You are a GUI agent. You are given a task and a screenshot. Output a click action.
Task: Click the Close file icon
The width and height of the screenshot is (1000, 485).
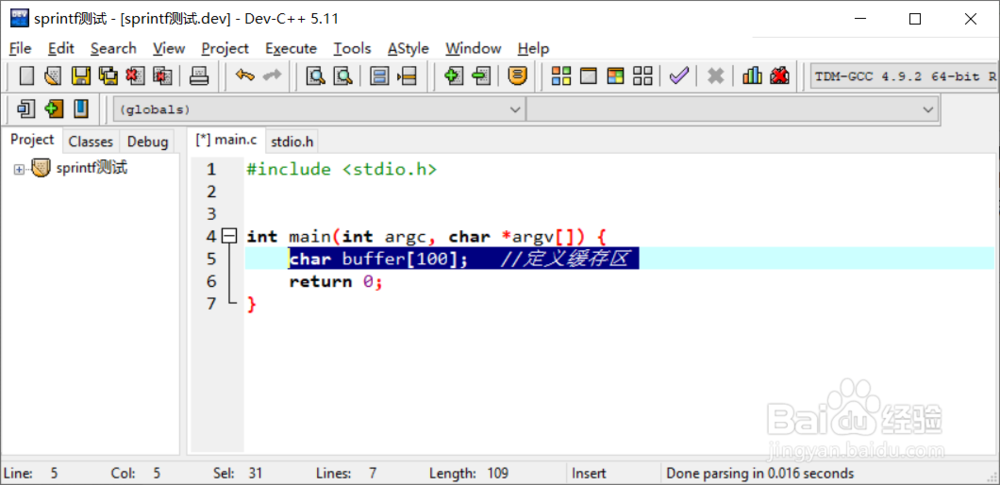point(135,77)
